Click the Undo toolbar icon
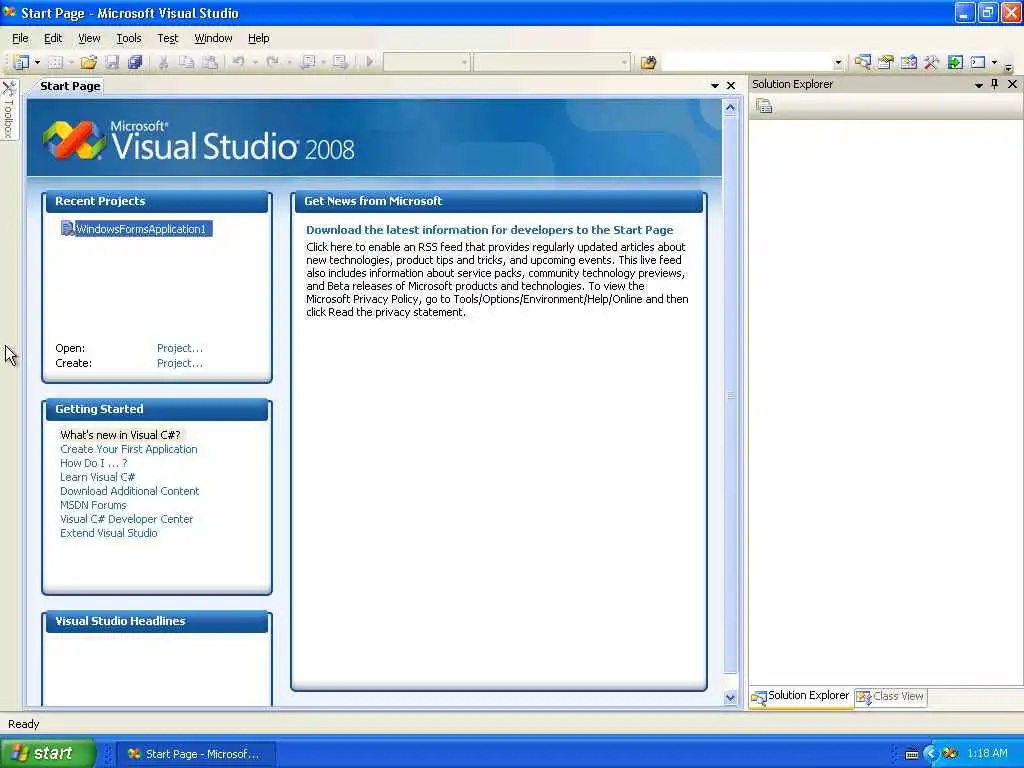Viewport: 1024px width, 768px height. tap(239, 62)
